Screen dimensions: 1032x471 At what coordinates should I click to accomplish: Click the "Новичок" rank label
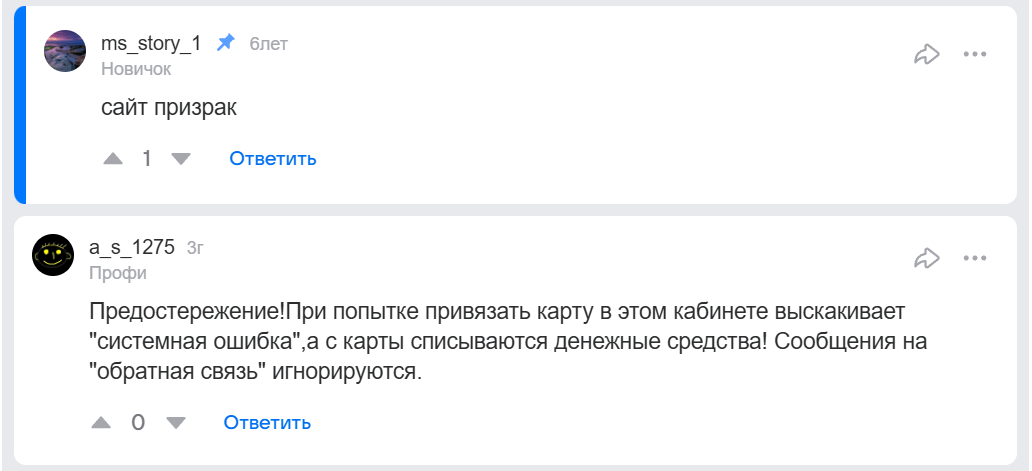click(136, 69)
